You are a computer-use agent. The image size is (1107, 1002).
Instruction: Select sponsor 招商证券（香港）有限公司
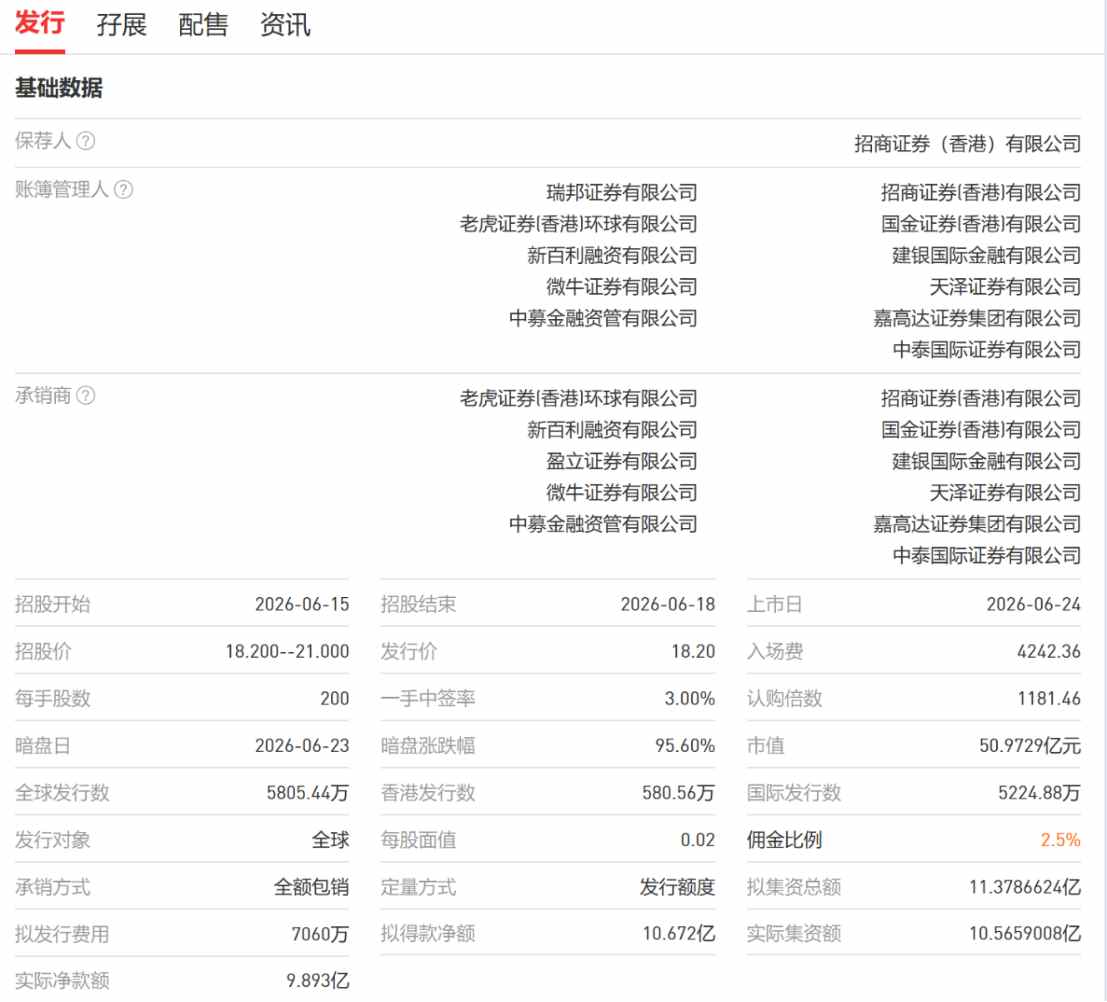coord(967,144)
